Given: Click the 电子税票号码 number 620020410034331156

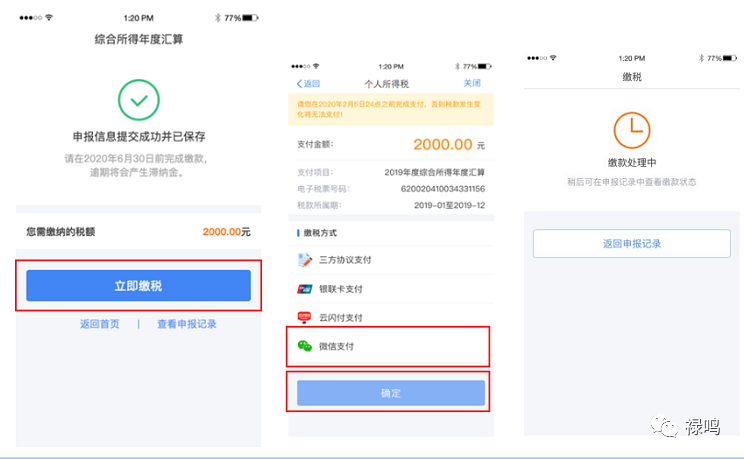Looking at the screenshot, I should coord(441,188).
